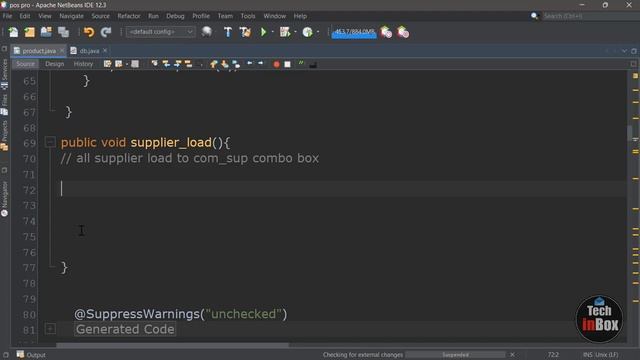Click the Search (Ctrl+I) field

click(590, 16)
